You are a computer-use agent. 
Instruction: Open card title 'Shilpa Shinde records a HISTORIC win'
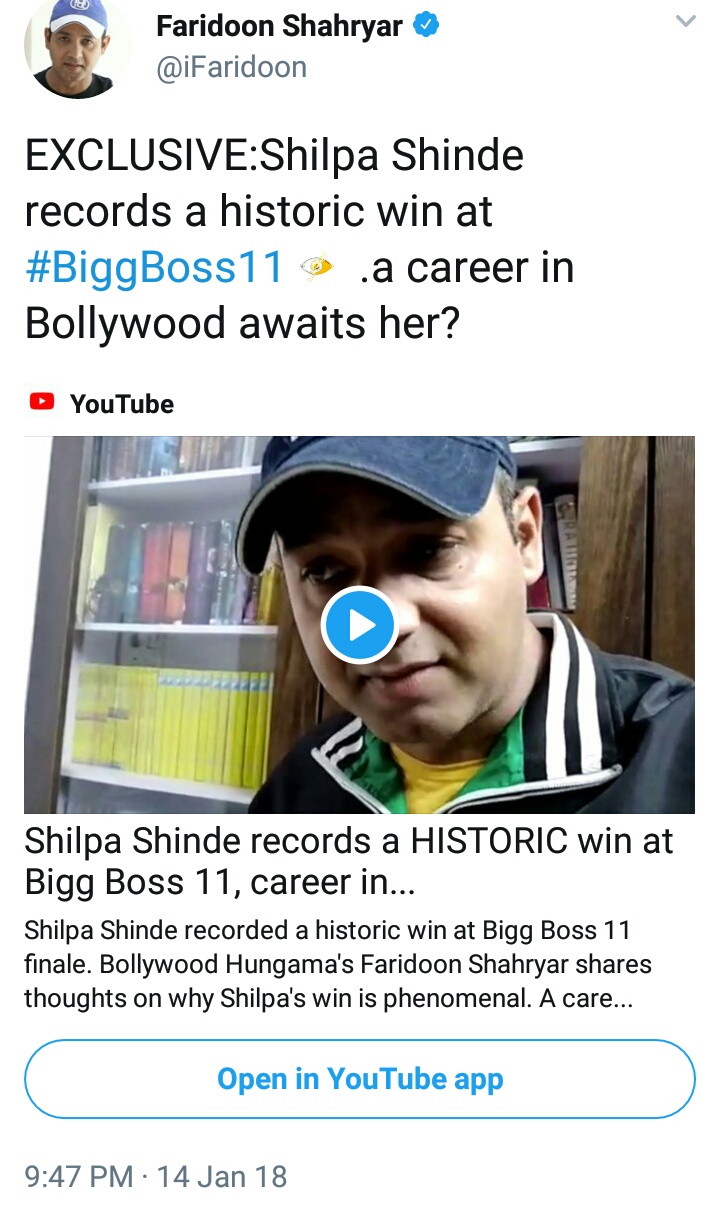[x=349, y=862]
